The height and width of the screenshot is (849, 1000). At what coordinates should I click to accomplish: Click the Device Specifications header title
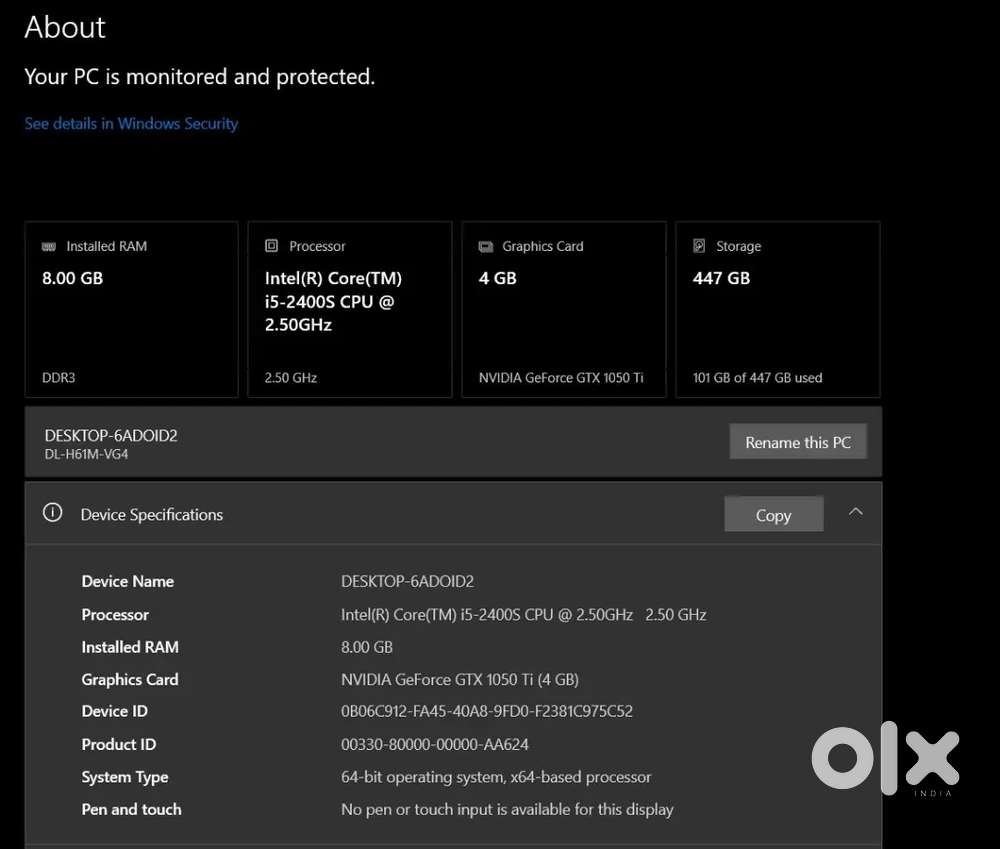click(x=152, y=515)
